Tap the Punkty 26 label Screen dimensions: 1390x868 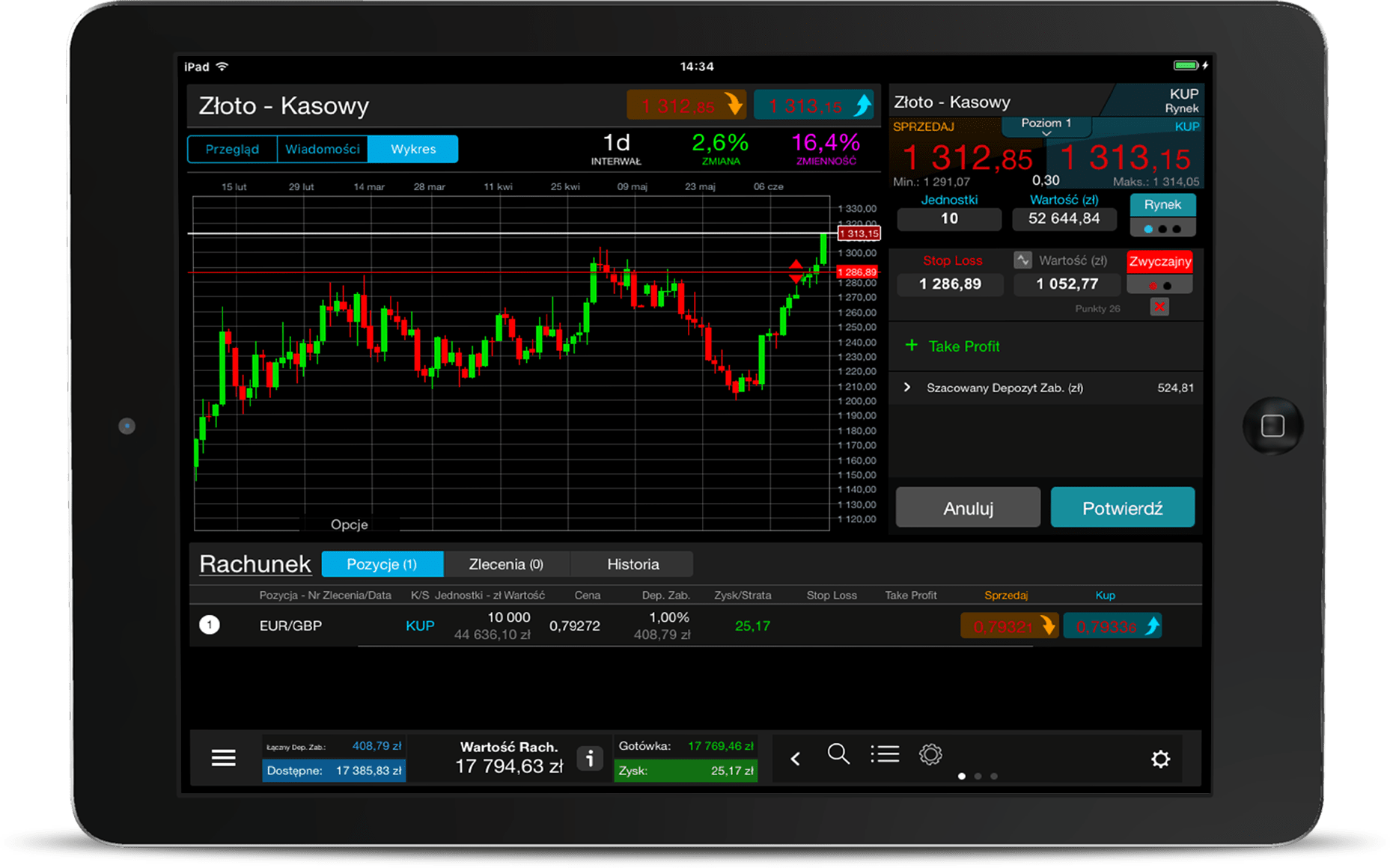[1097, 308]
